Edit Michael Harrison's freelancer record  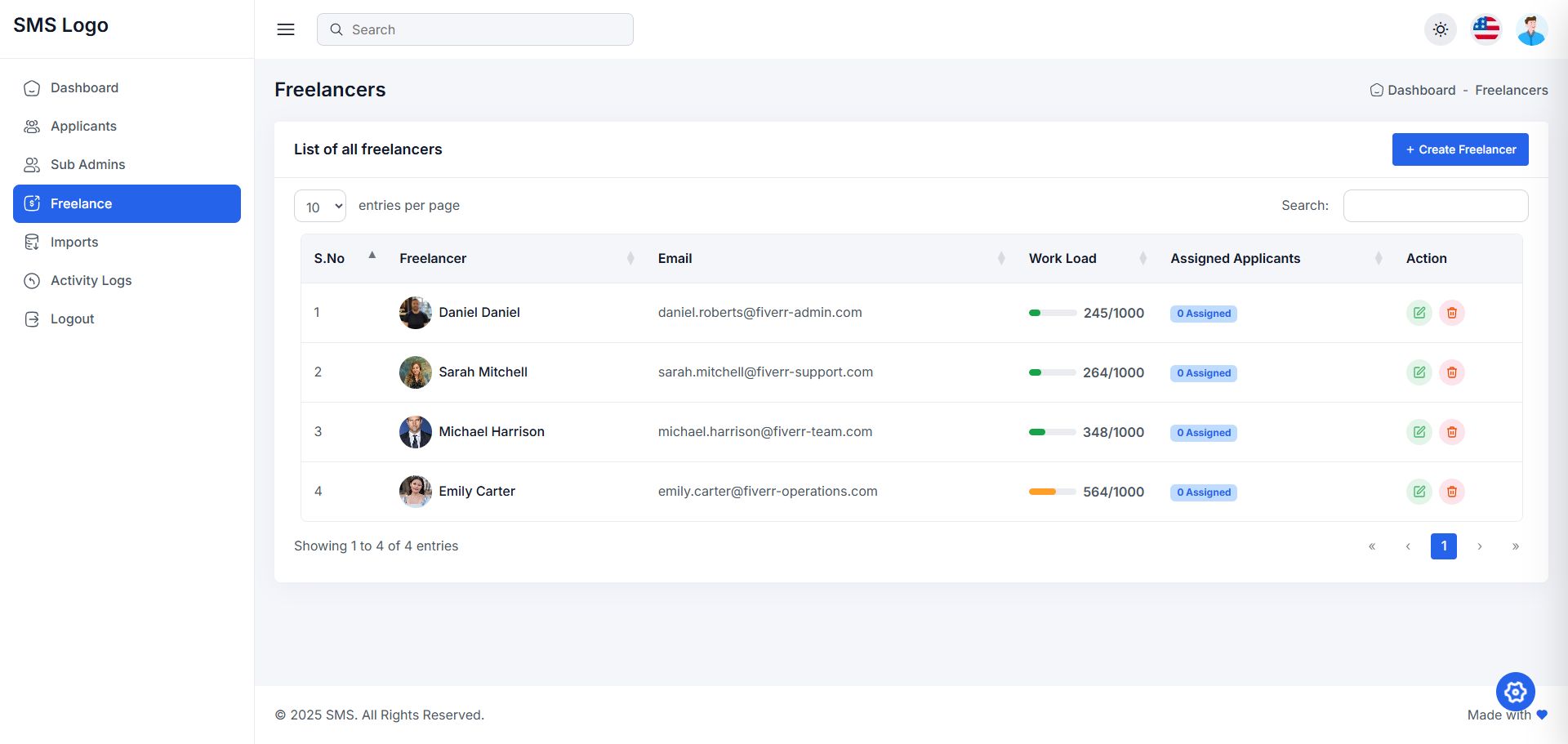(x=1419, y=432)
